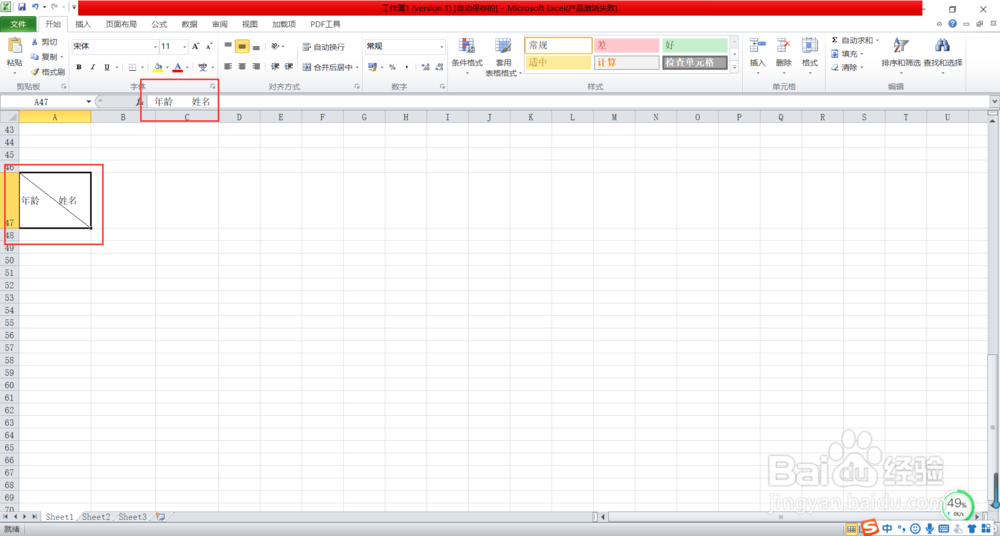This screenshot has width=1000, height=536.
Task: Select the Sheet2 tab
Action: pyautogui.click(x=96, y=517)
